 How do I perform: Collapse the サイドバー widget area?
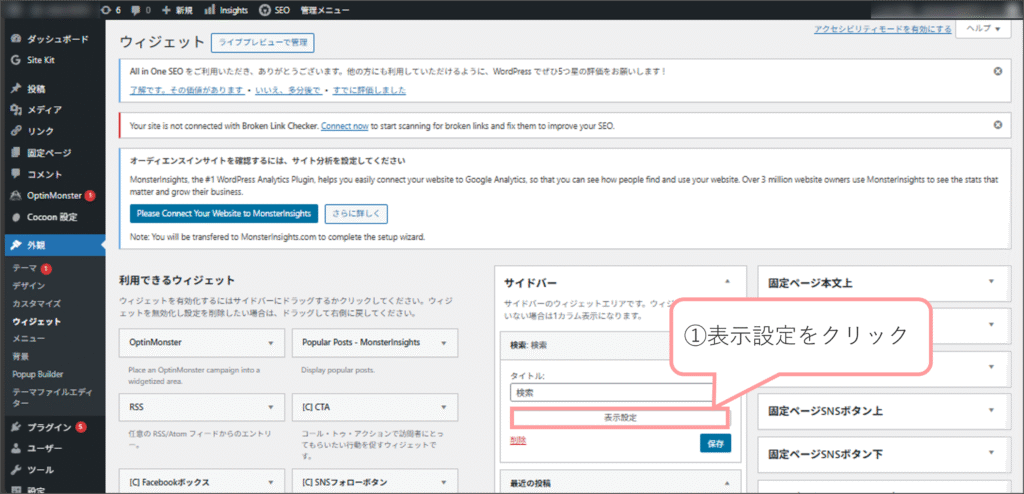(727, 282)
